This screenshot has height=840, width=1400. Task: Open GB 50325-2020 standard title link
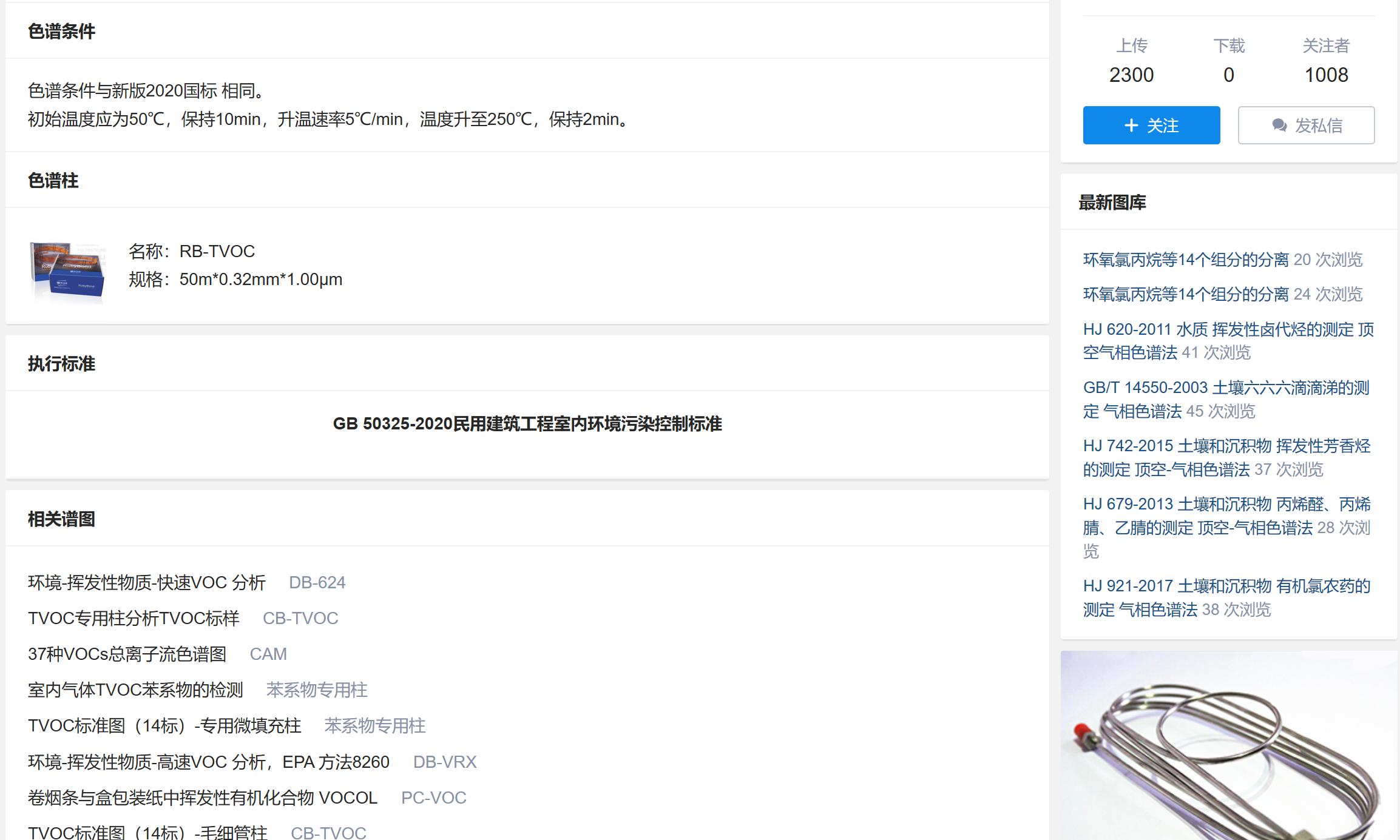point(527,423)
